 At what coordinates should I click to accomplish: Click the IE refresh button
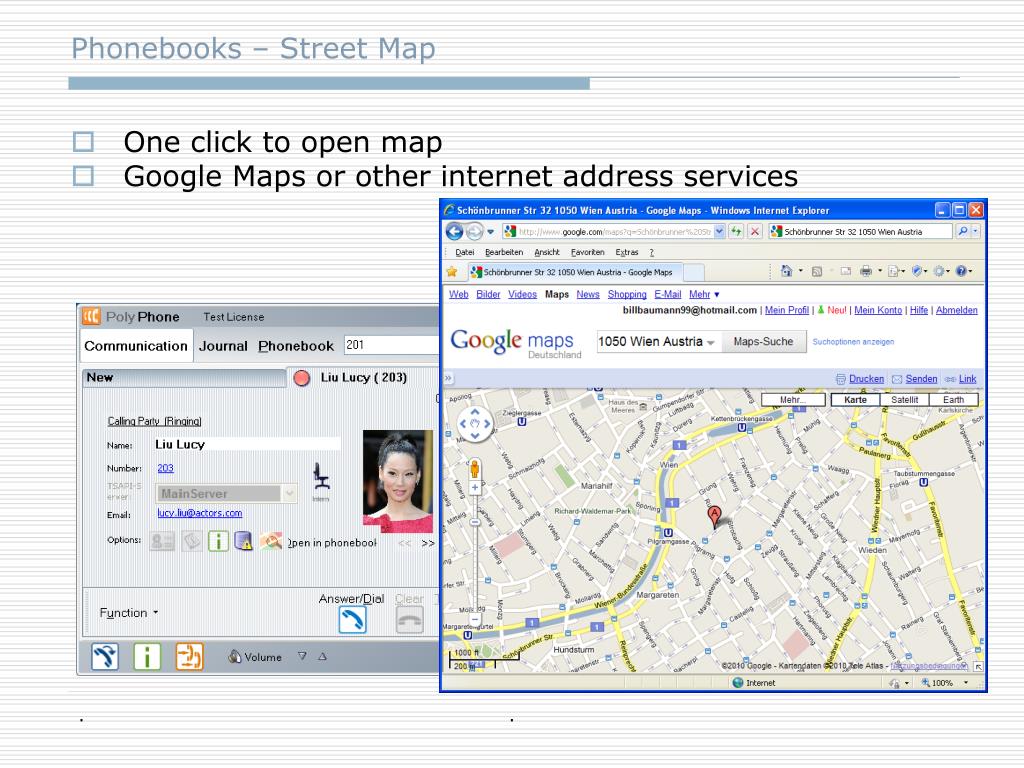coord(736,231)
